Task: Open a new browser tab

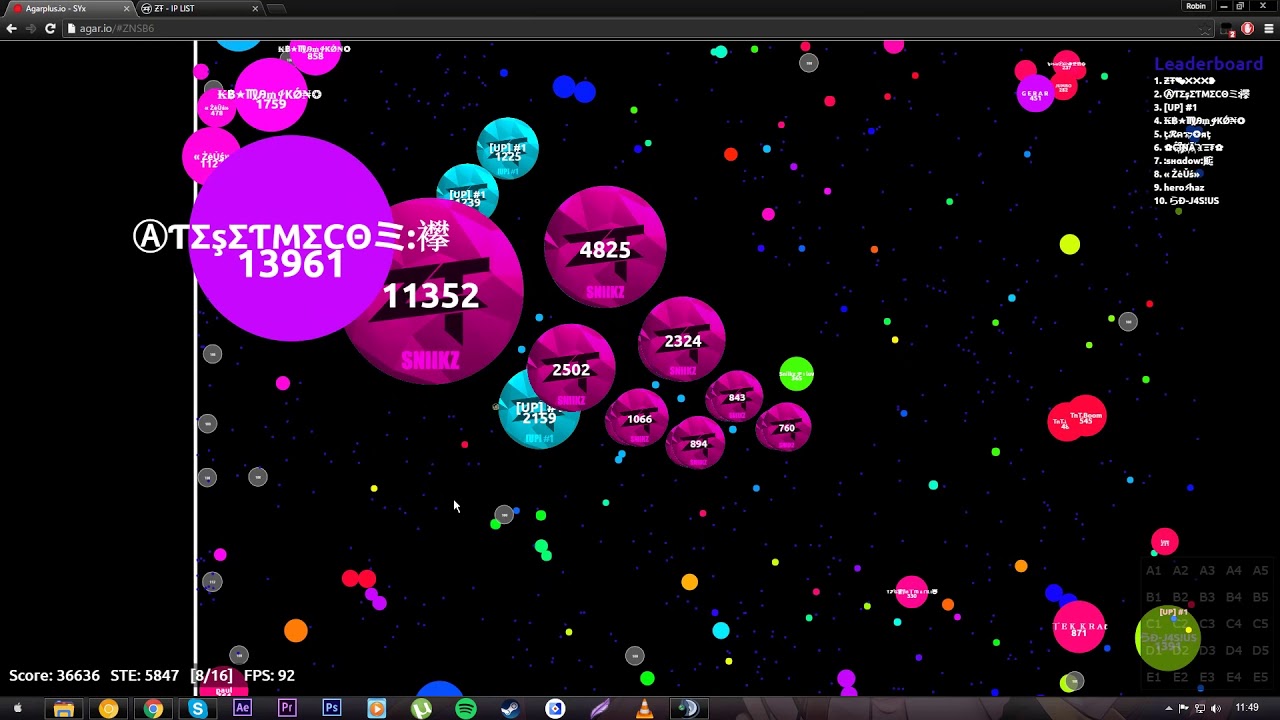Action: click(x=276, y=8)
